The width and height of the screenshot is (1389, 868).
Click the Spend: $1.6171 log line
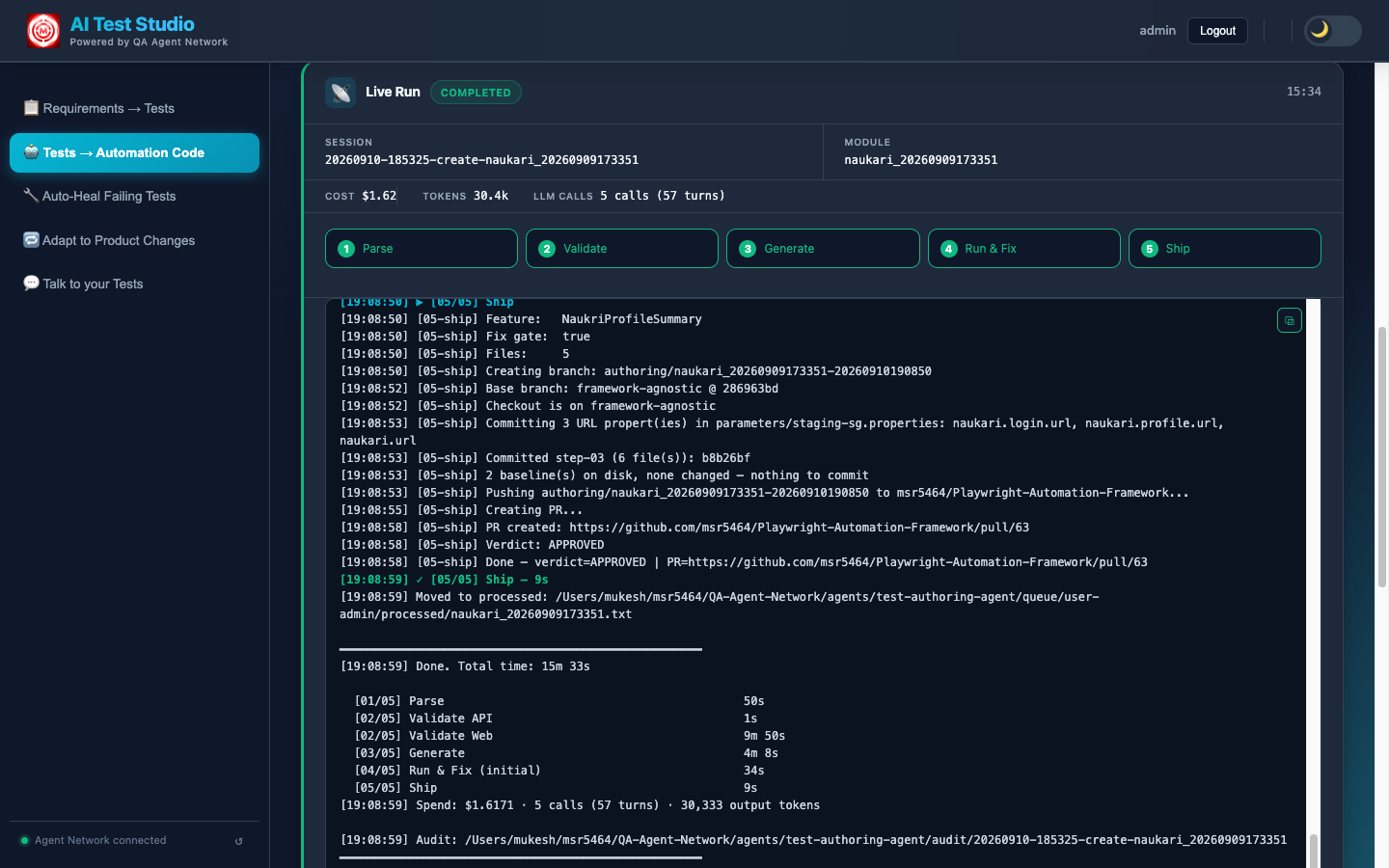coord(580,805)
